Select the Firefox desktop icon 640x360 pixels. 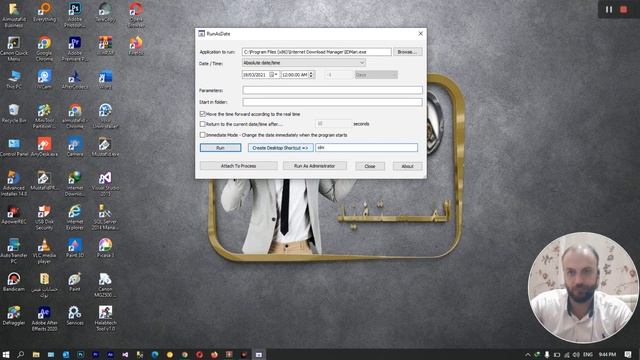(x=136, y=46)
